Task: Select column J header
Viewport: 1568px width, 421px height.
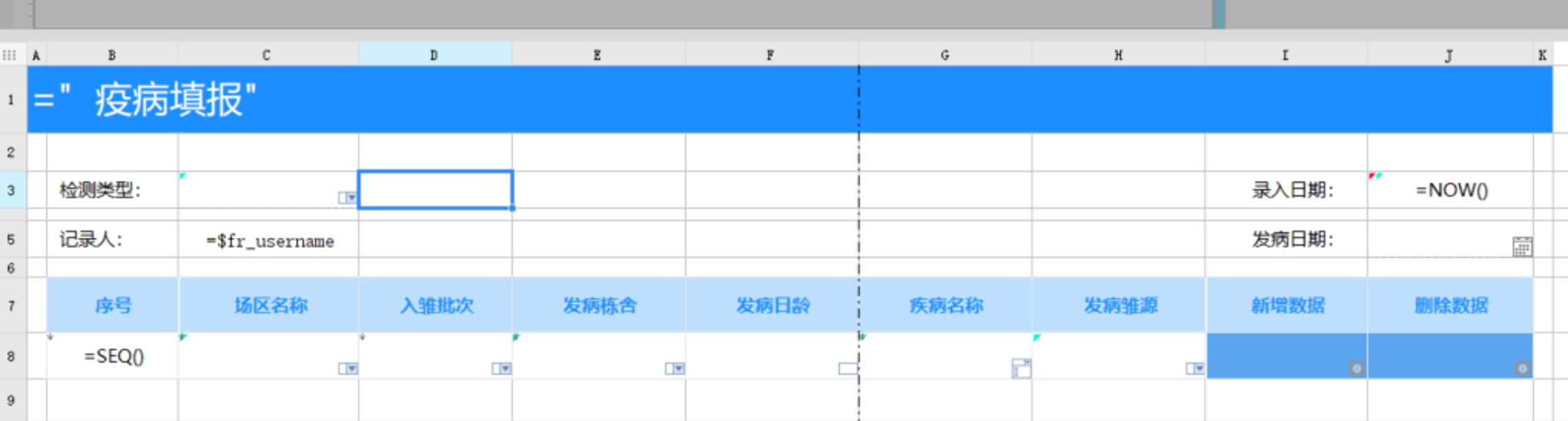Action: click(1450, 55)
